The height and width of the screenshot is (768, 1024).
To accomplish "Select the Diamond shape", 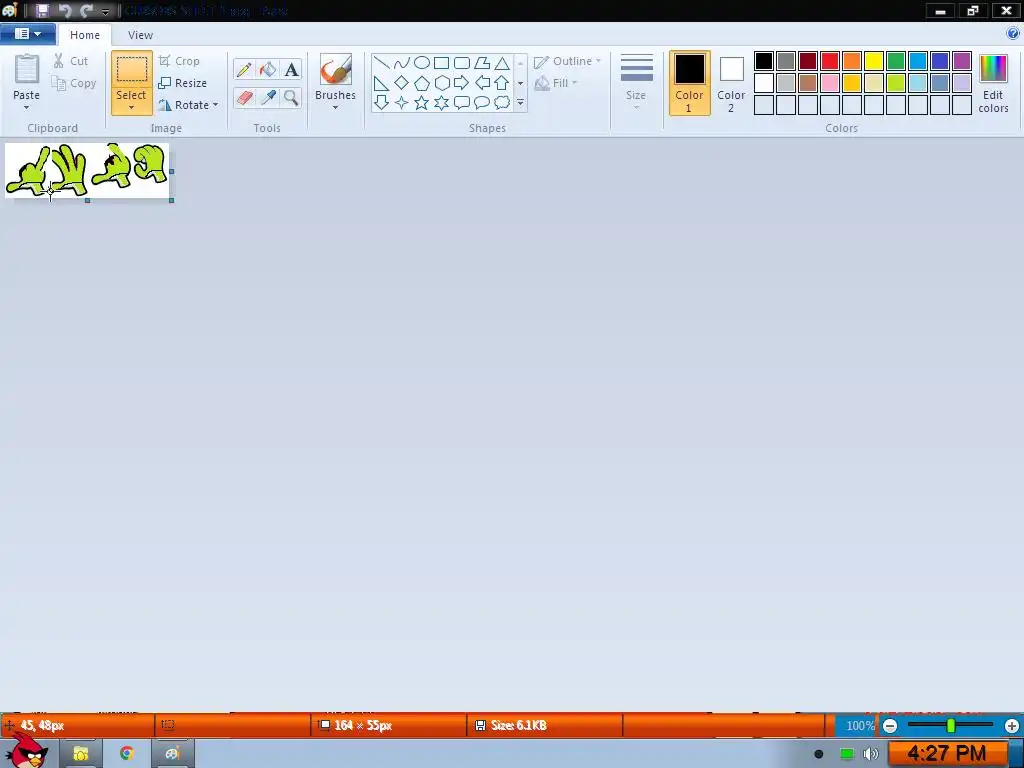I will pyautogui.click(x=402, y=83).
